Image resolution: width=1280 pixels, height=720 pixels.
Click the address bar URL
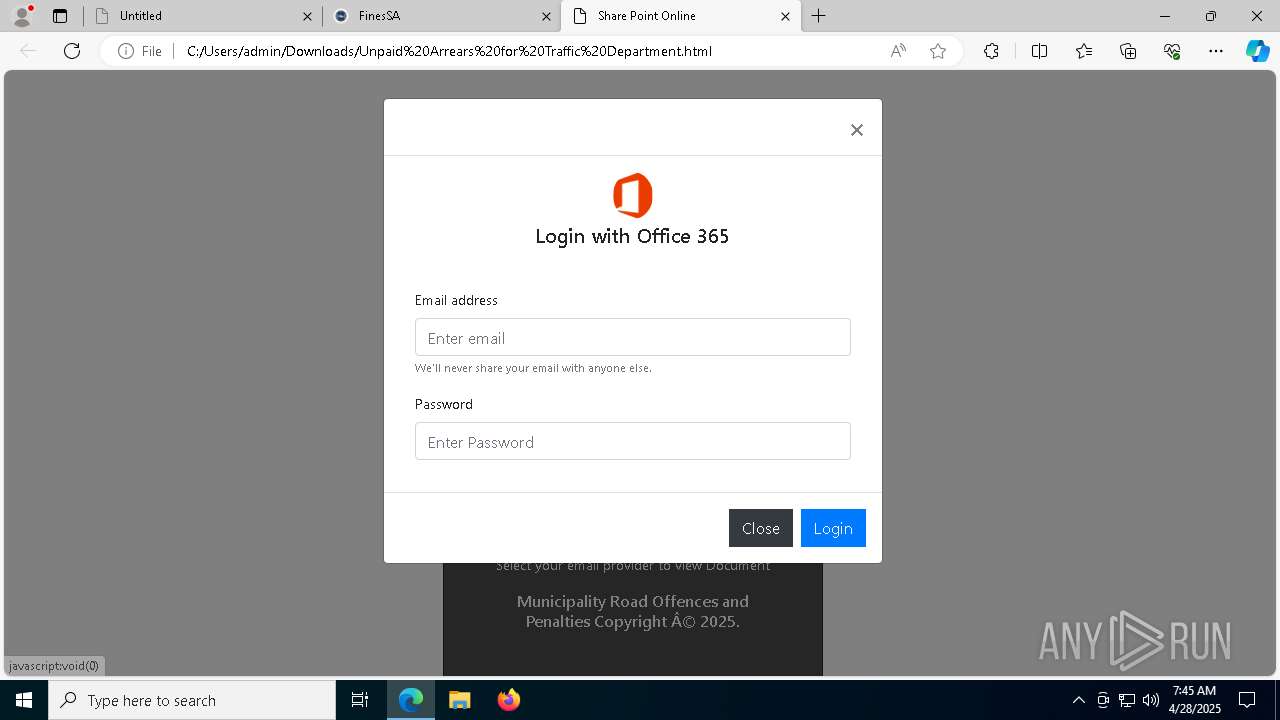(449, 51)
